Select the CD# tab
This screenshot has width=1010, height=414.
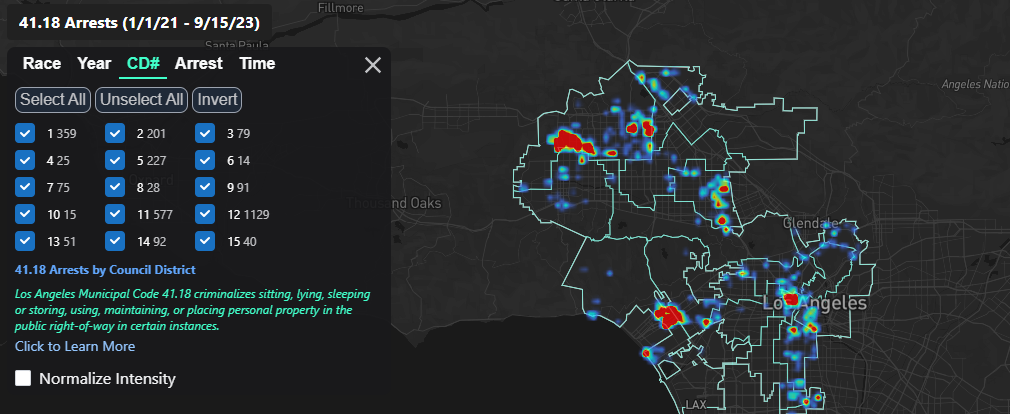pos(144,63)
